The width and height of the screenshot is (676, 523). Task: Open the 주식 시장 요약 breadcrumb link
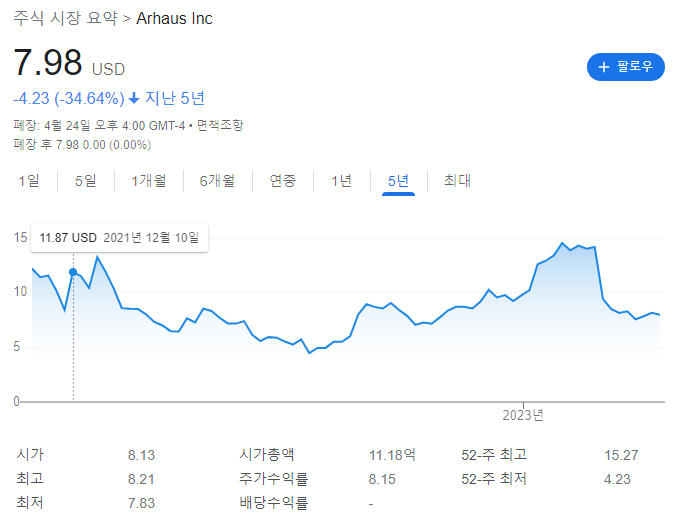pyautogui.click(x=65, y=18)
